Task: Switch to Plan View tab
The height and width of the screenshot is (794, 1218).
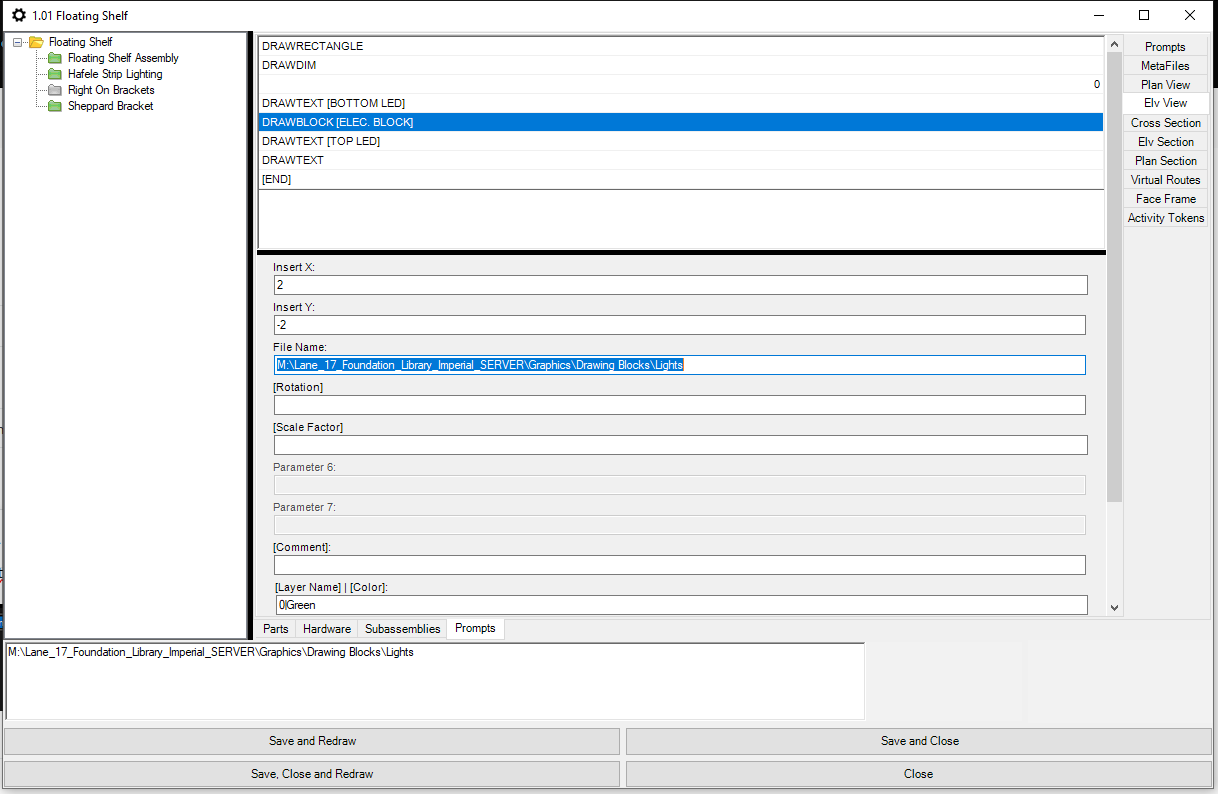Action: (1165, 85)
